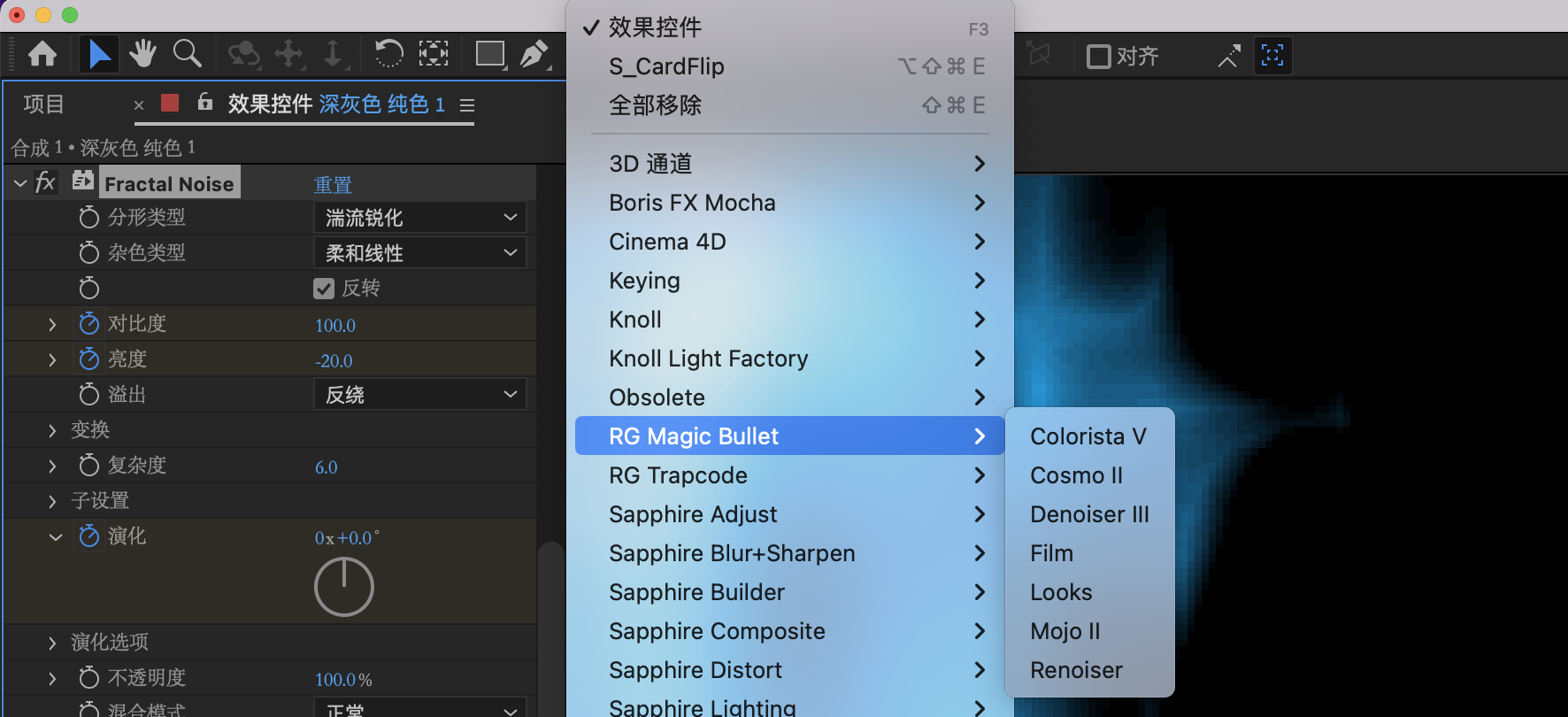Click the 演化 rotation dial
Screen dimensions: 1568x717
[344, 587]
